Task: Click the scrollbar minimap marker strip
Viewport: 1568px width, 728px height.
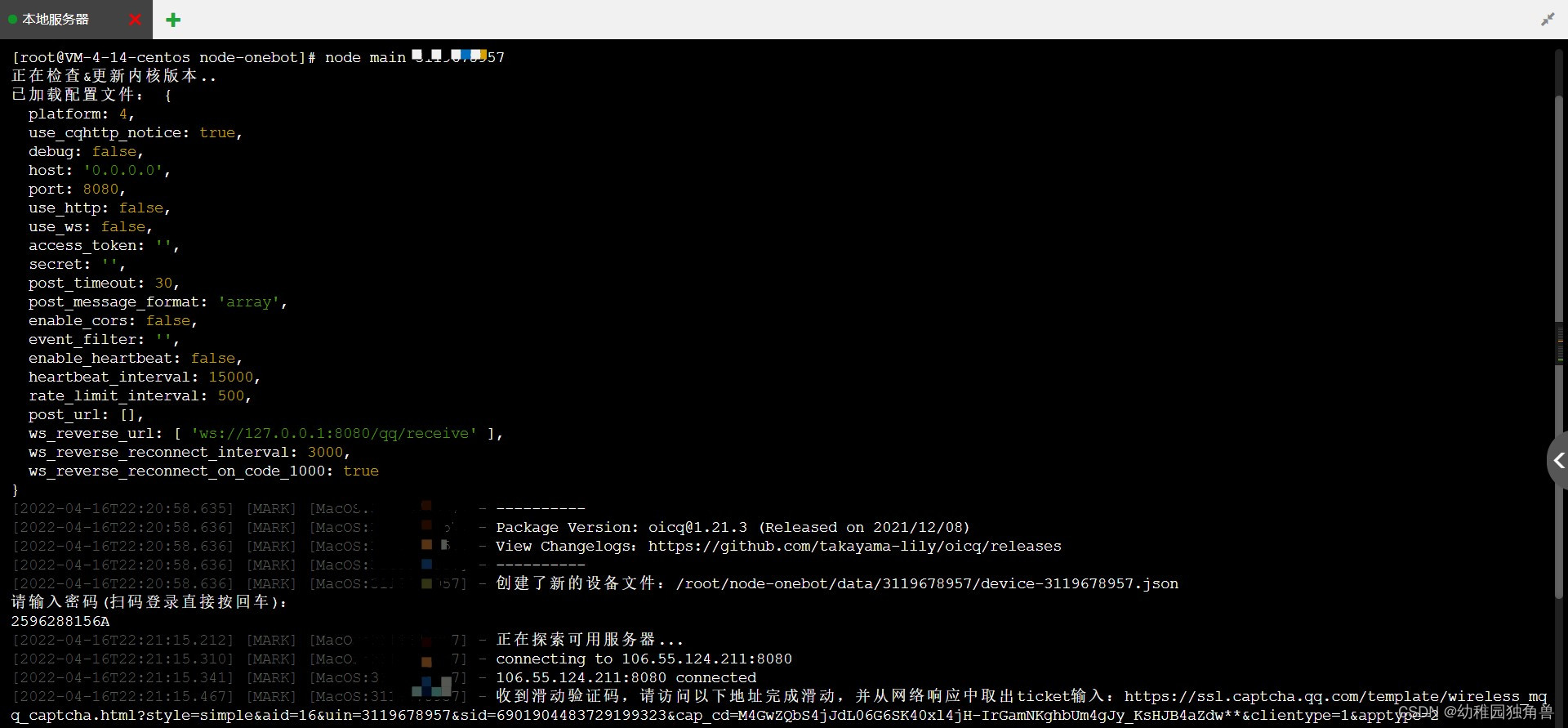Action: tap(1560, 343)
